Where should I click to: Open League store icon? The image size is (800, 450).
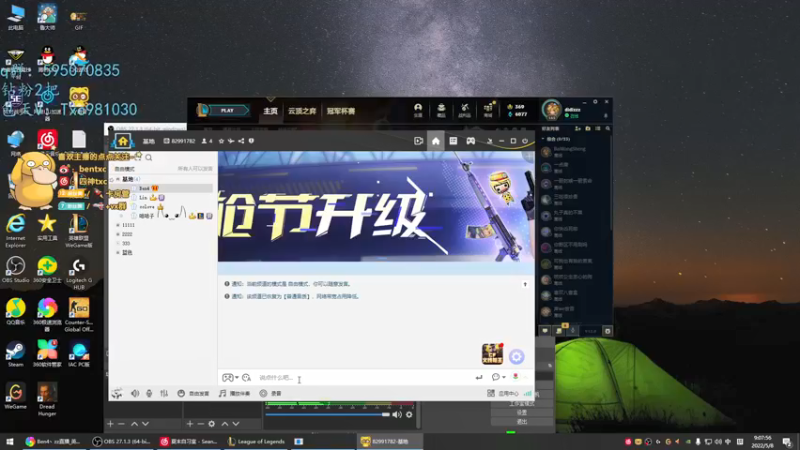[488, 110]
